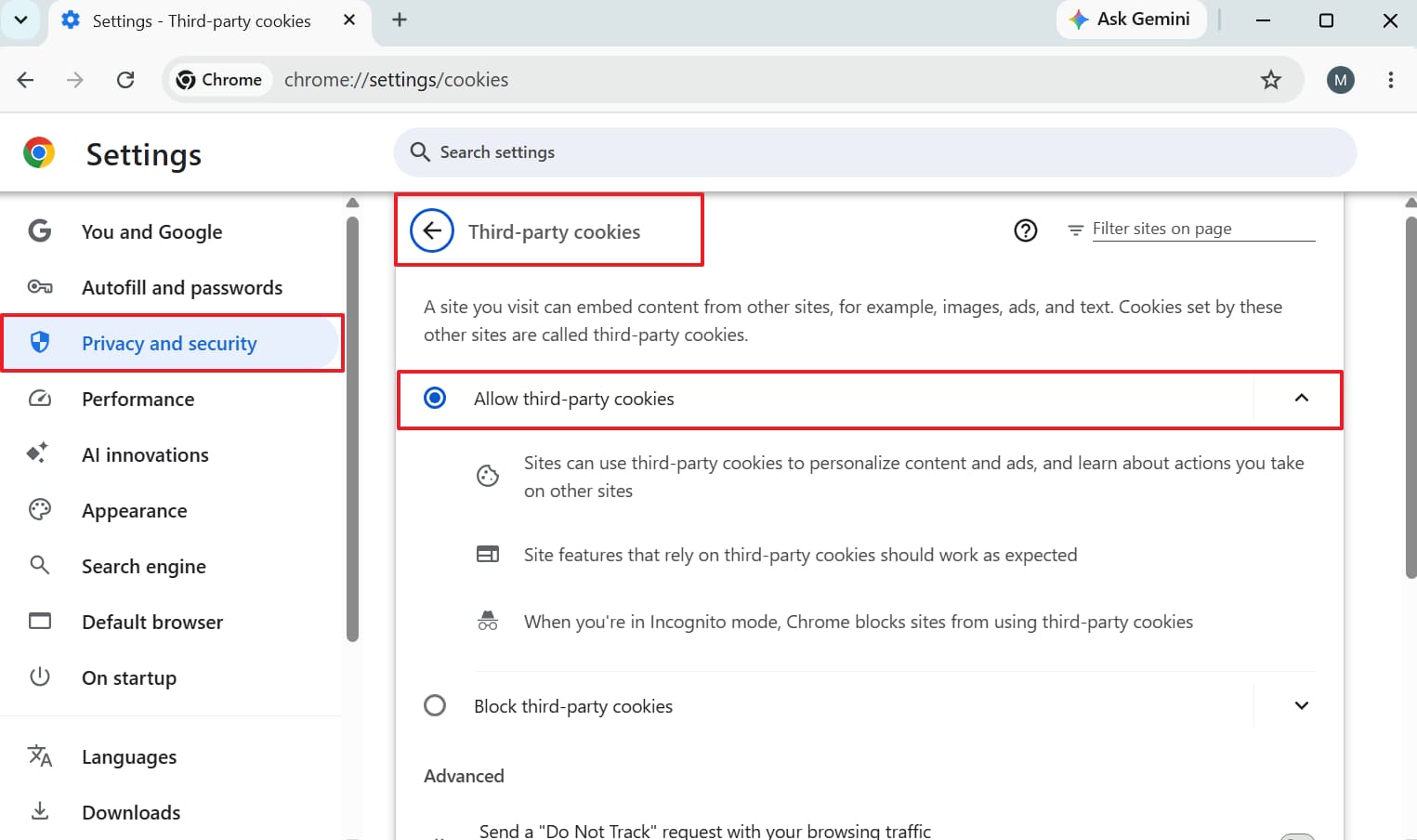Collapse the Allow third-party cookies section
This screenshot has width=1417, height=840.
coord(1301,399)
